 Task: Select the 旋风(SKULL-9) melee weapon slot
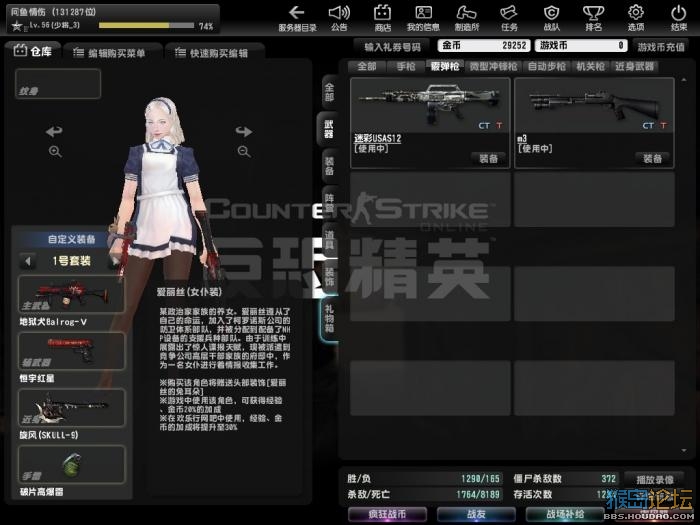pos(72,408)
